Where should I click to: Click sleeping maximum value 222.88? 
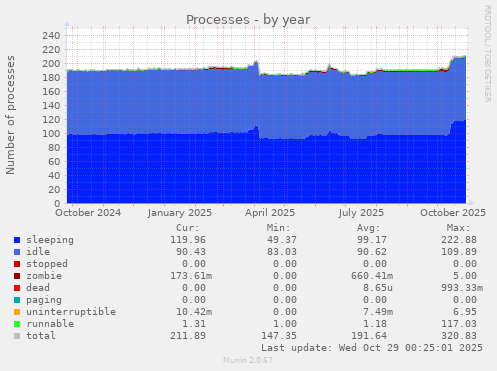click(x=459, y=240)
